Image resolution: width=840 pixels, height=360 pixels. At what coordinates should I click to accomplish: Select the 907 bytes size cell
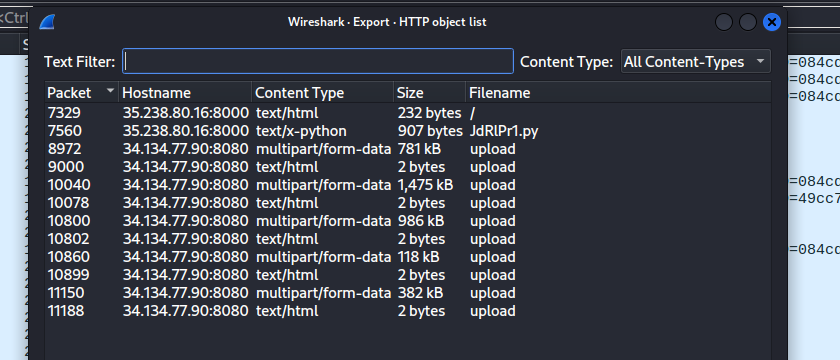click(x=430, y=131)
